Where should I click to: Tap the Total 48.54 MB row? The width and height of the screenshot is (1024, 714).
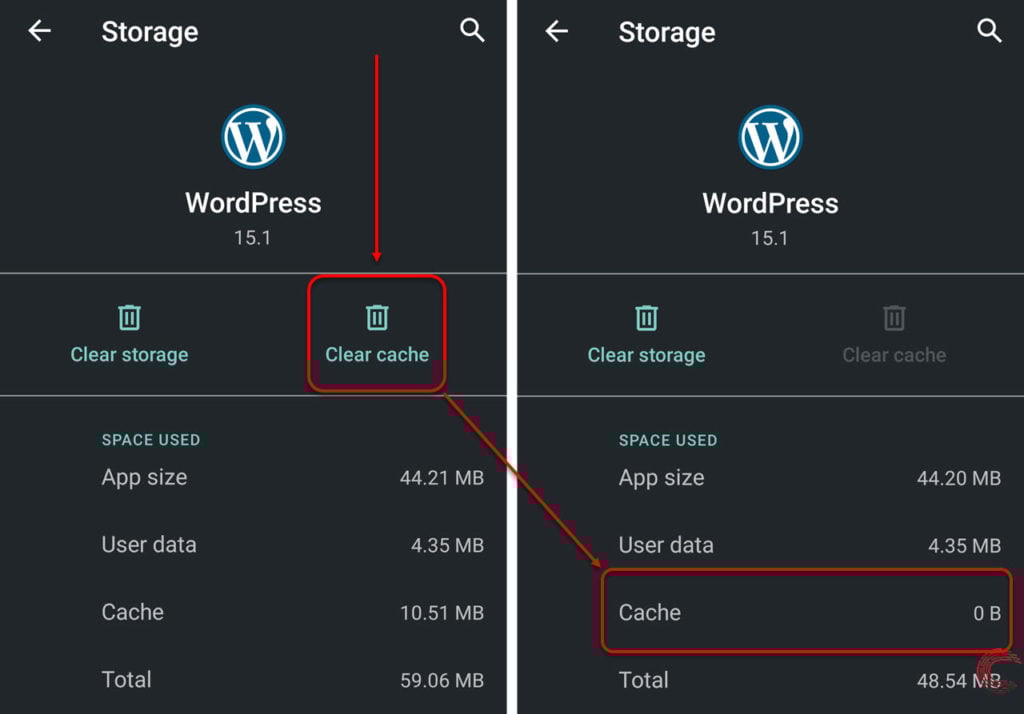point(810,680)
